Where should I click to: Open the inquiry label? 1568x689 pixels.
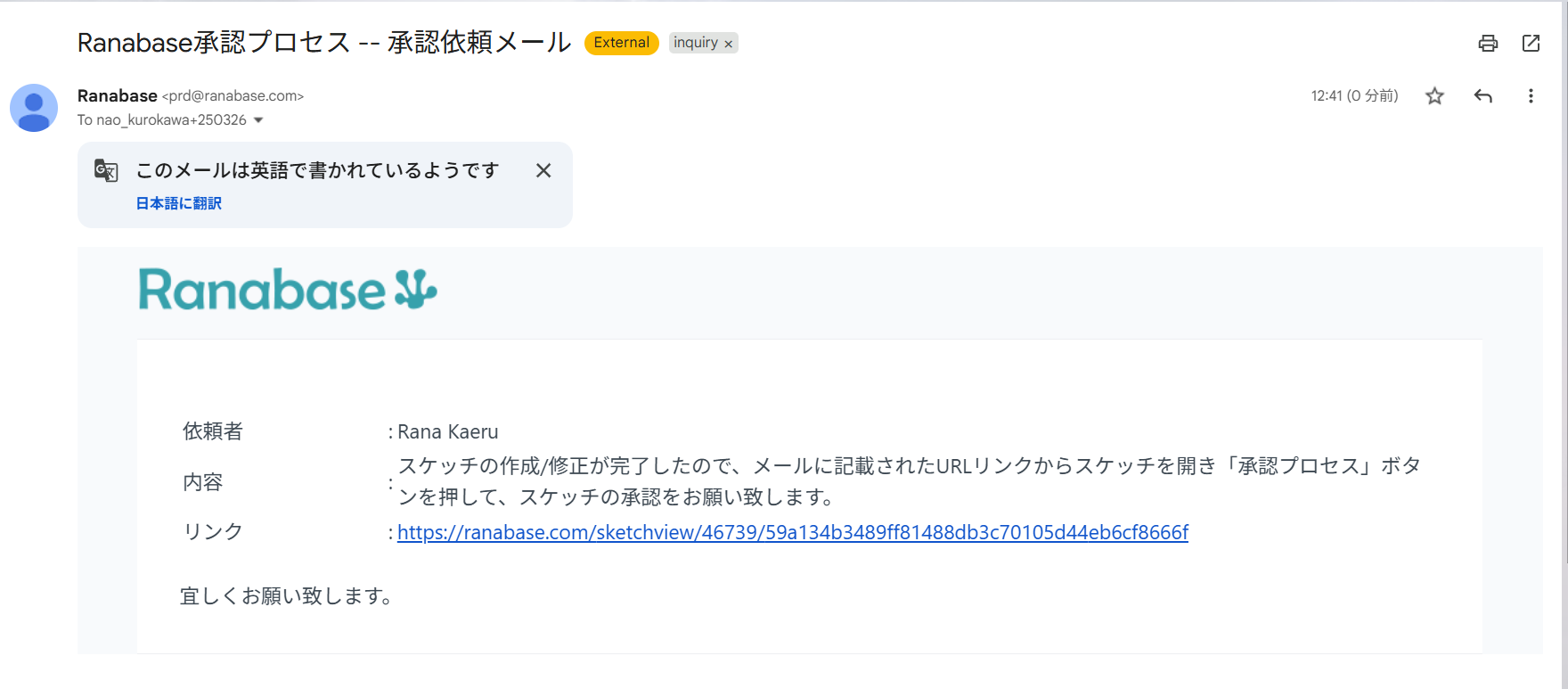coord(695,43)
